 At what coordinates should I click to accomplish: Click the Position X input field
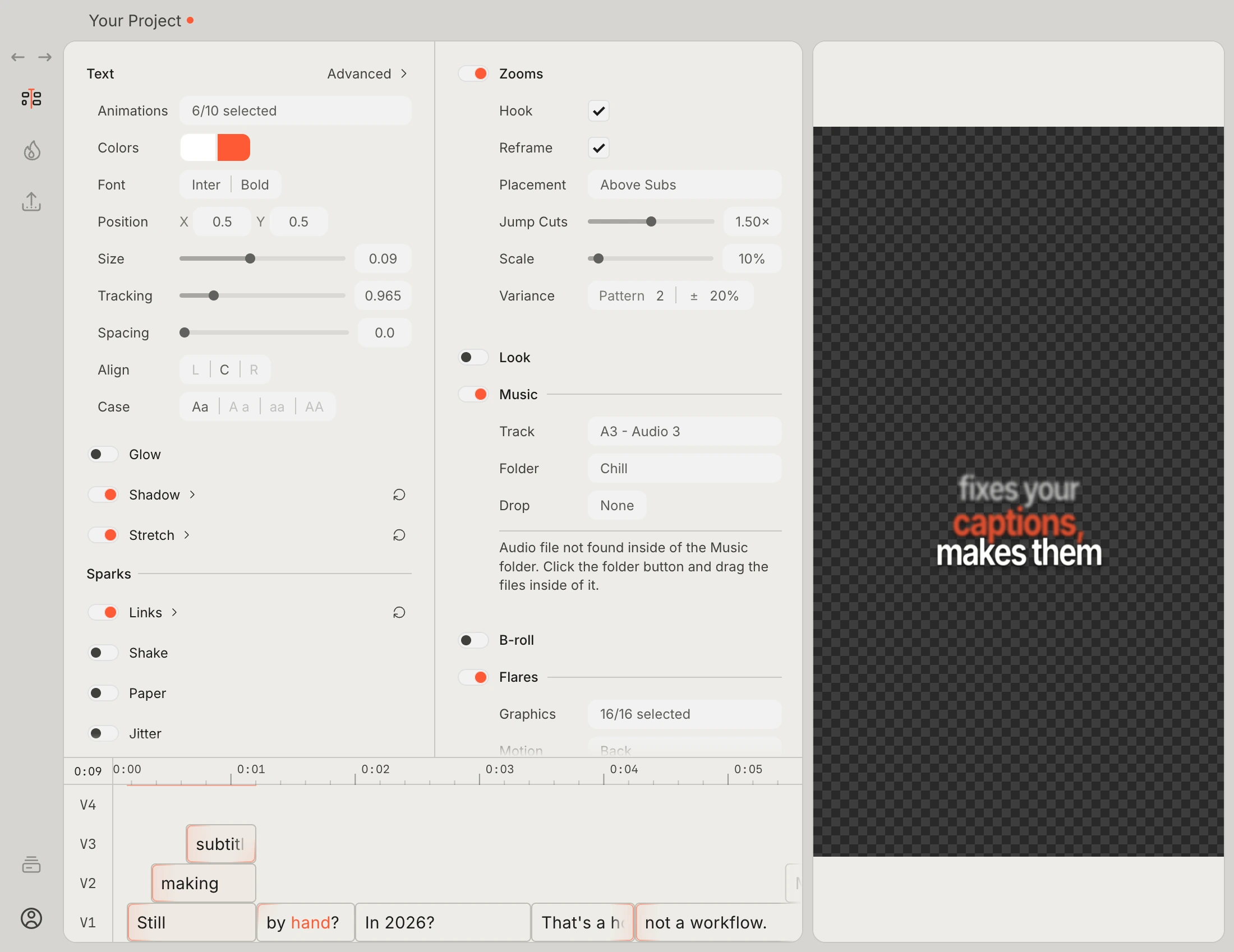222,221
